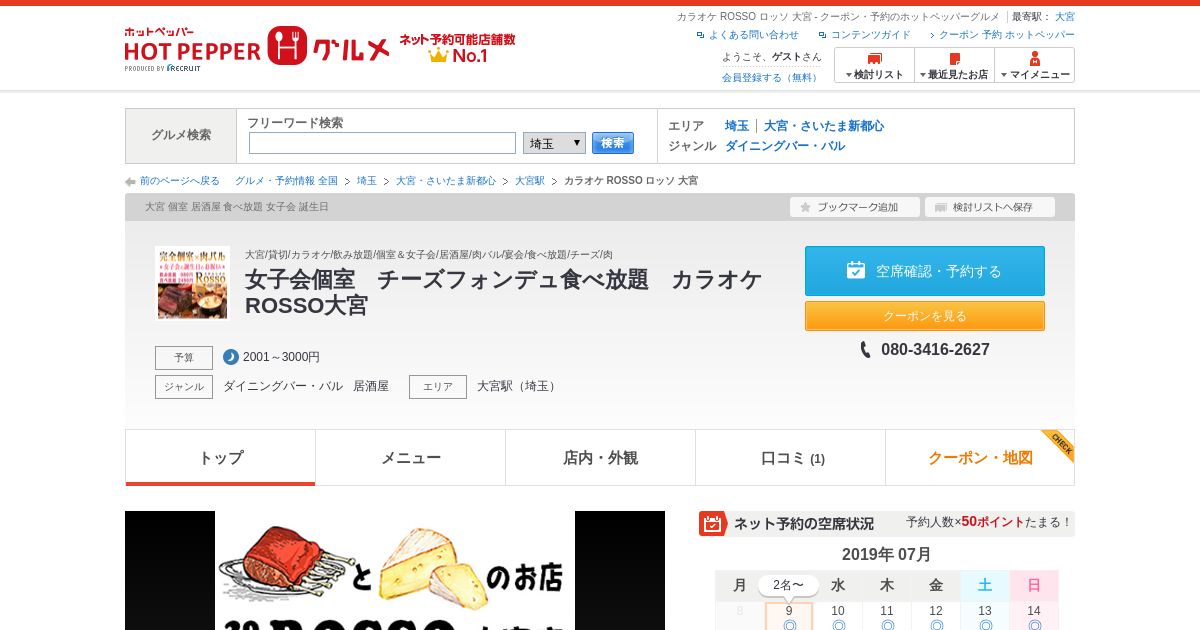Image resolution: width=1200 pixels, height=630 pixels.
Task: Click the フリーワード検索 input field
Action: point(382,143)
